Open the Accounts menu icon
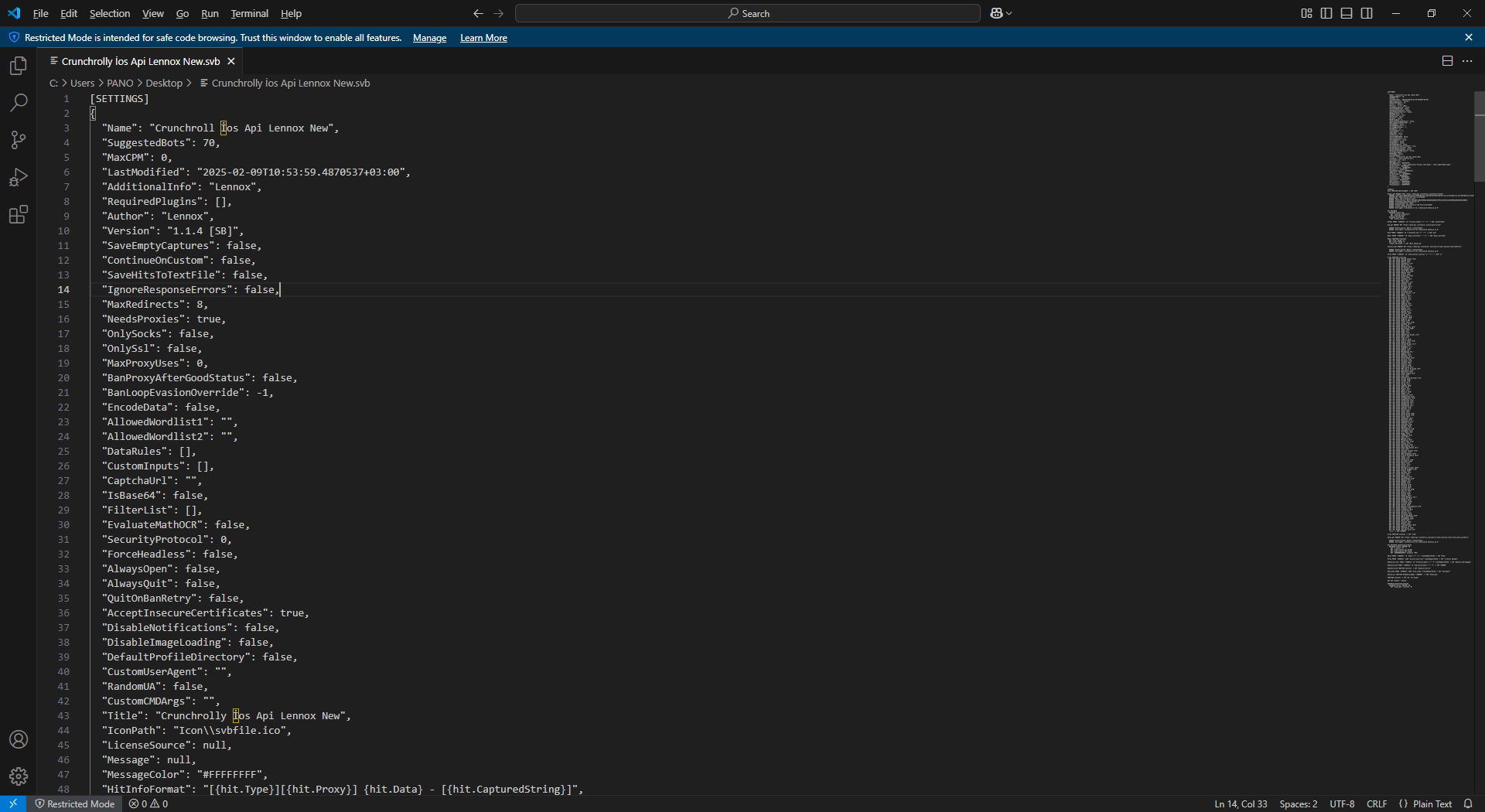The image size is (1485, 812). [x=19, y=739]
